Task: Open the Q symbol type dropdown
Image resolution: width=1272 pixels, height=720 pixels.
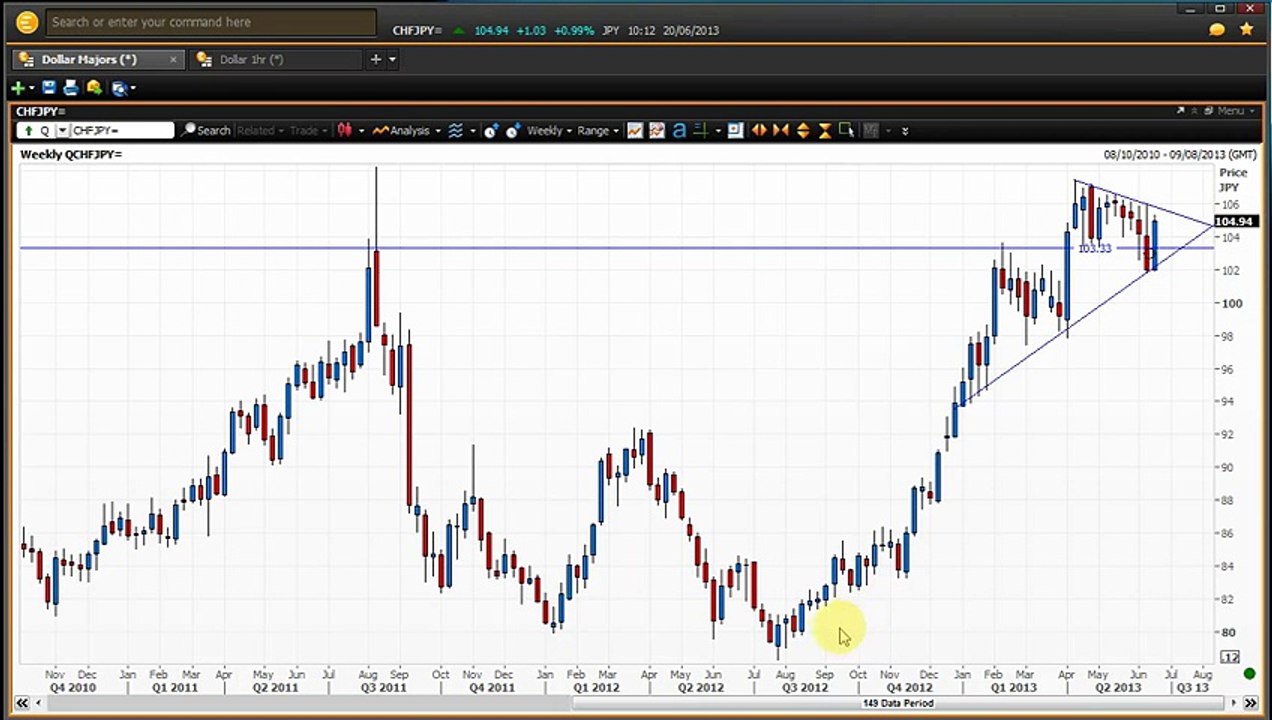Action: tap(62, 130)
